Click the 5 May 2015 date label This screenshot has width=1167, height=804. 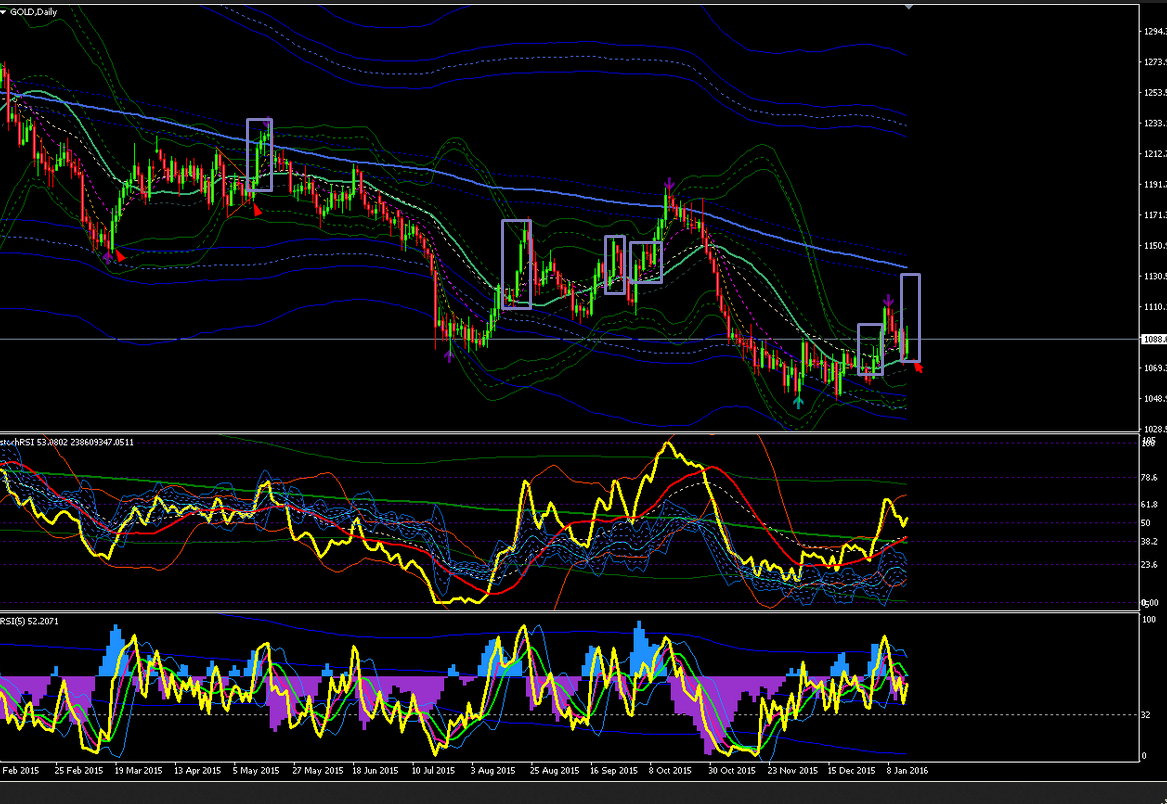pos(256,770)
